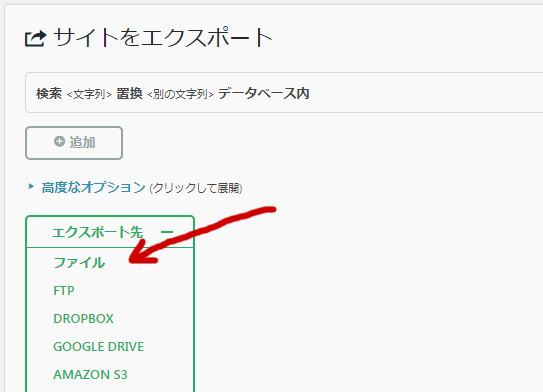The image size is (543, 392).
Task: Click the 検索 <文字列> search string field
Action: coord(74,93)
